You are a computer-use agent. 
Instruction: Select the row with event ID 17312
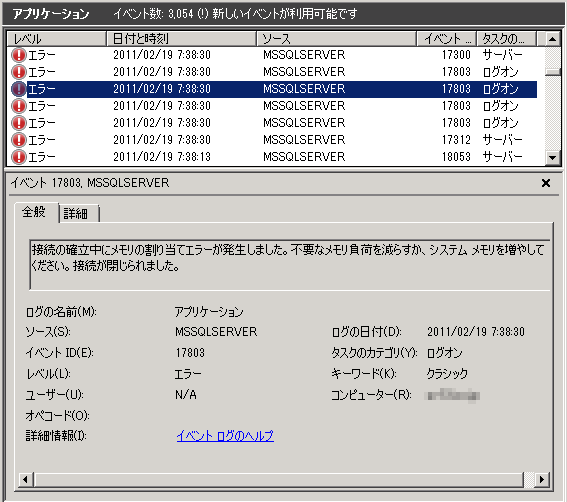pos(275,140)
